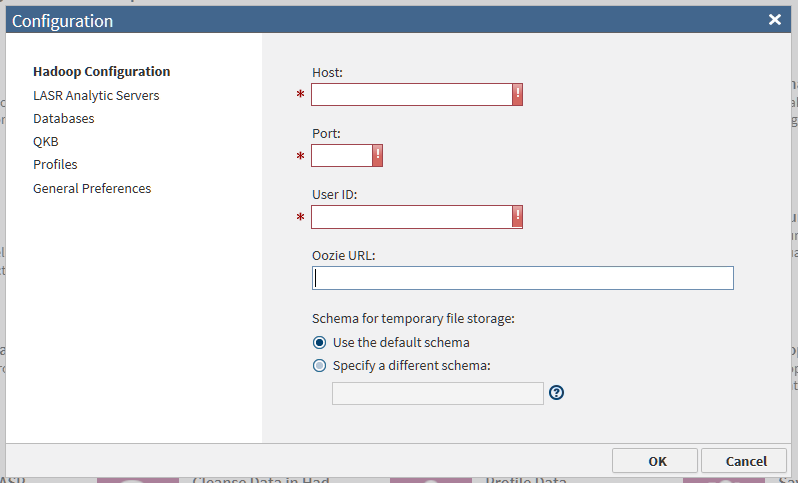Click the different schema name text box
The width and height of the screenshot is (798, 483).
(x=438, y=393)
